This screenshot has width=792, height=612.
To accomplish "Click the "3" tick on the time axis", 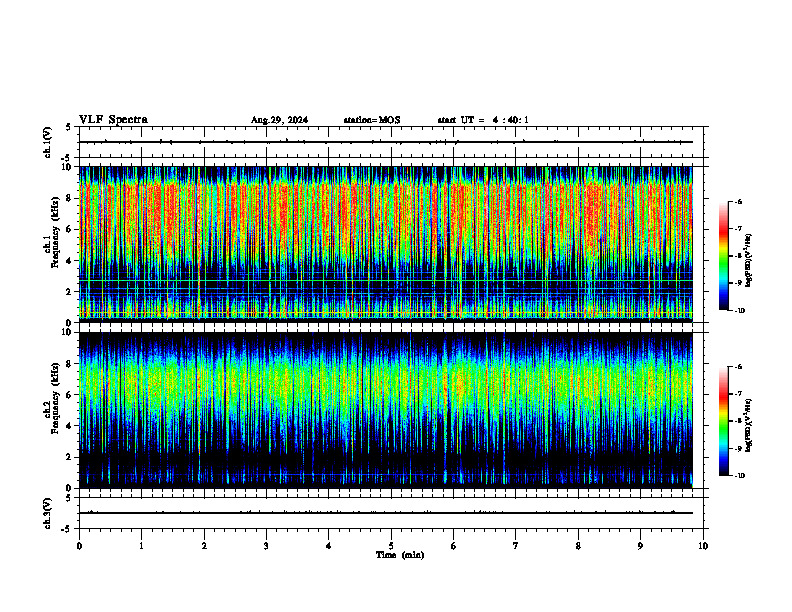I will tap(266, 546).
